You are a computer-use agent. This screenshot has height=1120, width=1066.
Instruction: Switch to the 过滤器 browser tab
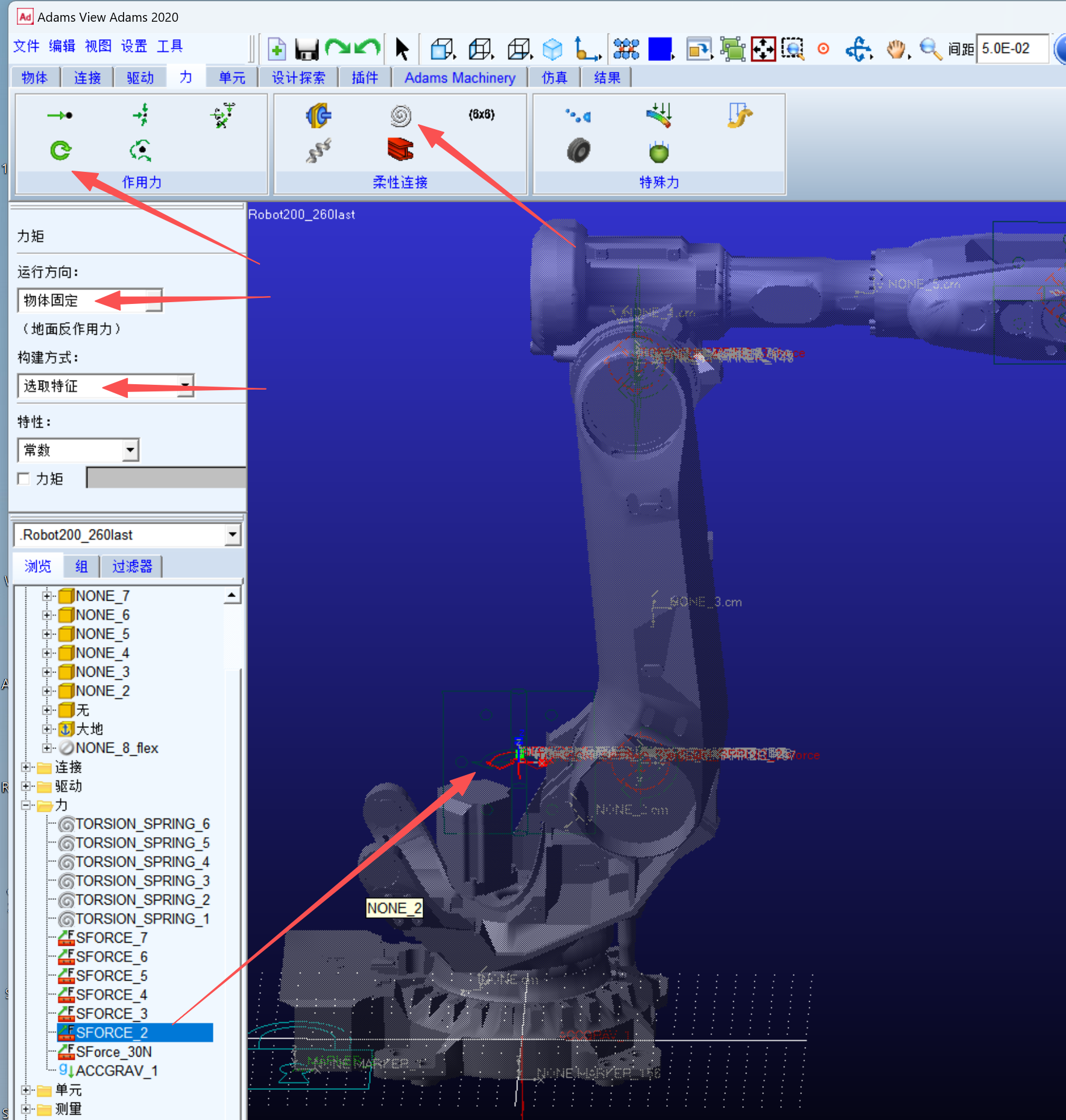(x=132, y=566)
